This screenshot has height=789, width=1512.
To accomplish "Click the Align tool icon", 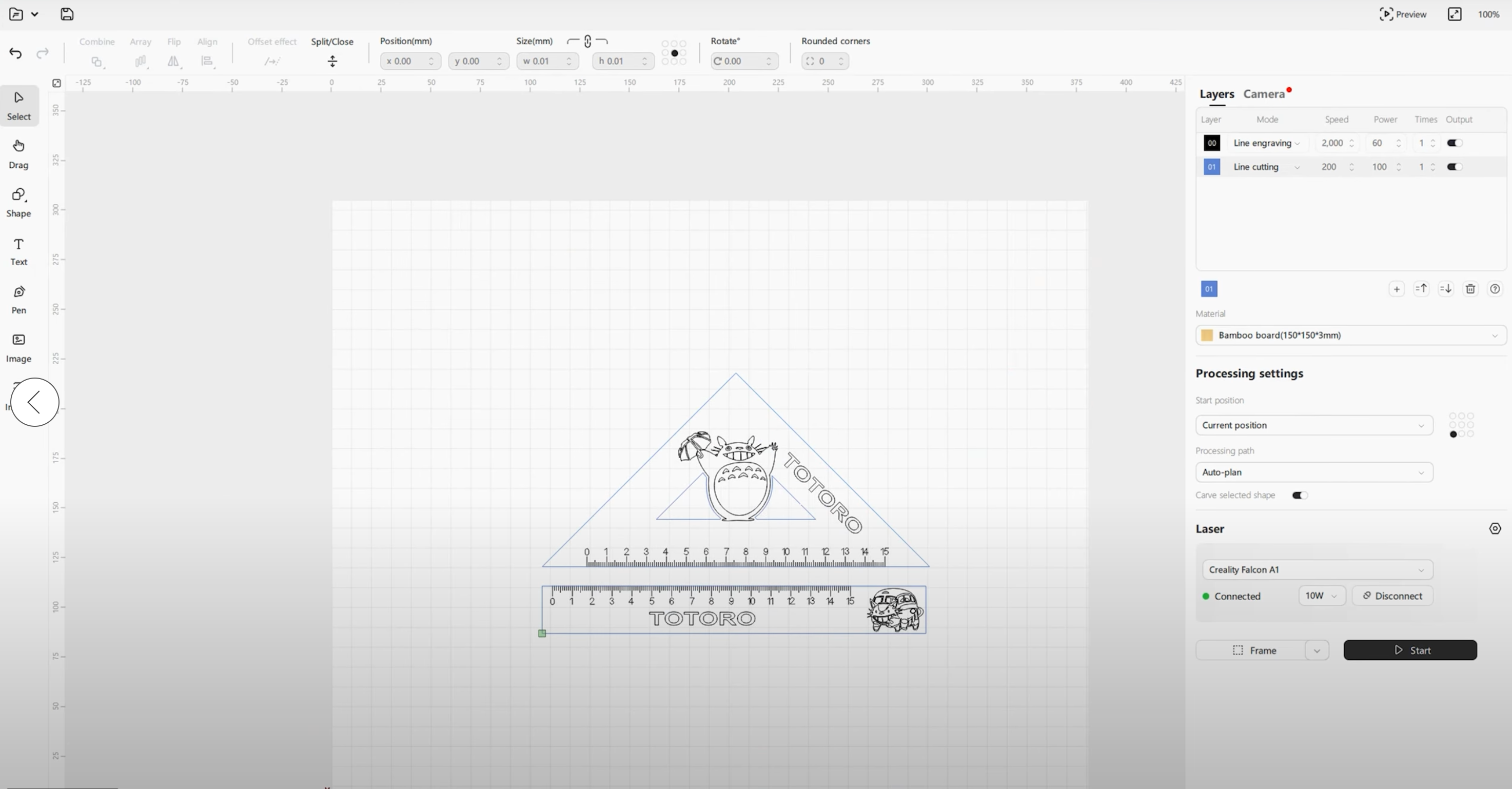I will [x=207, y=61].
